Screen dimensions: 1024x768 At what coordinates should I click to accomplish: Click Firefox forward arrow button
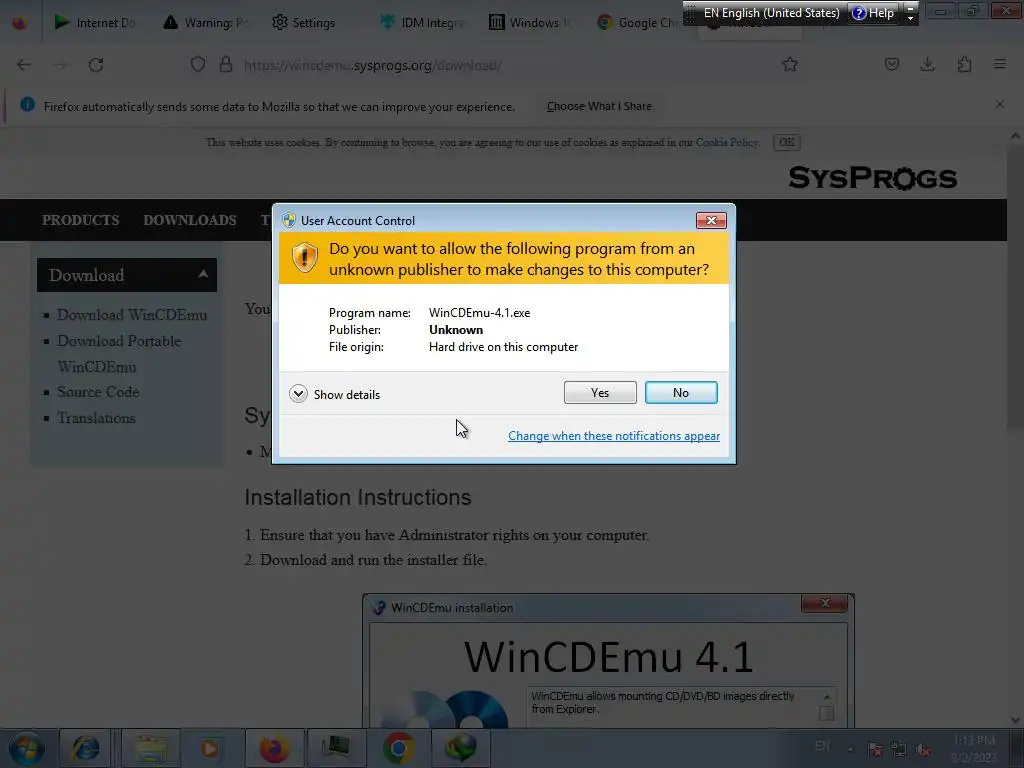tap(60, 65)
